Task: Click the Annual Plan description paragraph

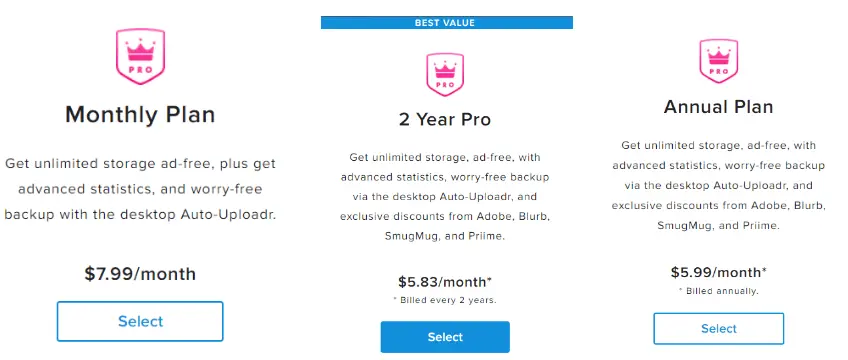Action: (719, 185)
